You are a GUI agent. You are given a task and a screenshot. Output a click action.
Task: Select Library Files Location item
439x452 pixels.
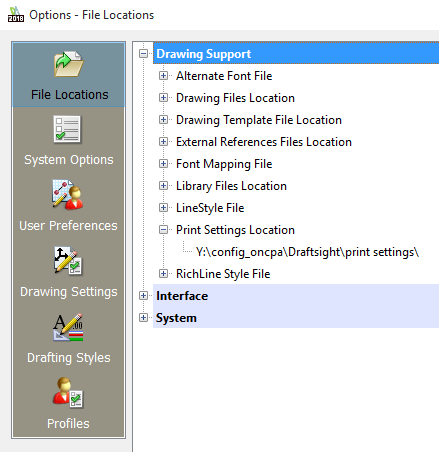pyautogui.click(x=231, y=186)
